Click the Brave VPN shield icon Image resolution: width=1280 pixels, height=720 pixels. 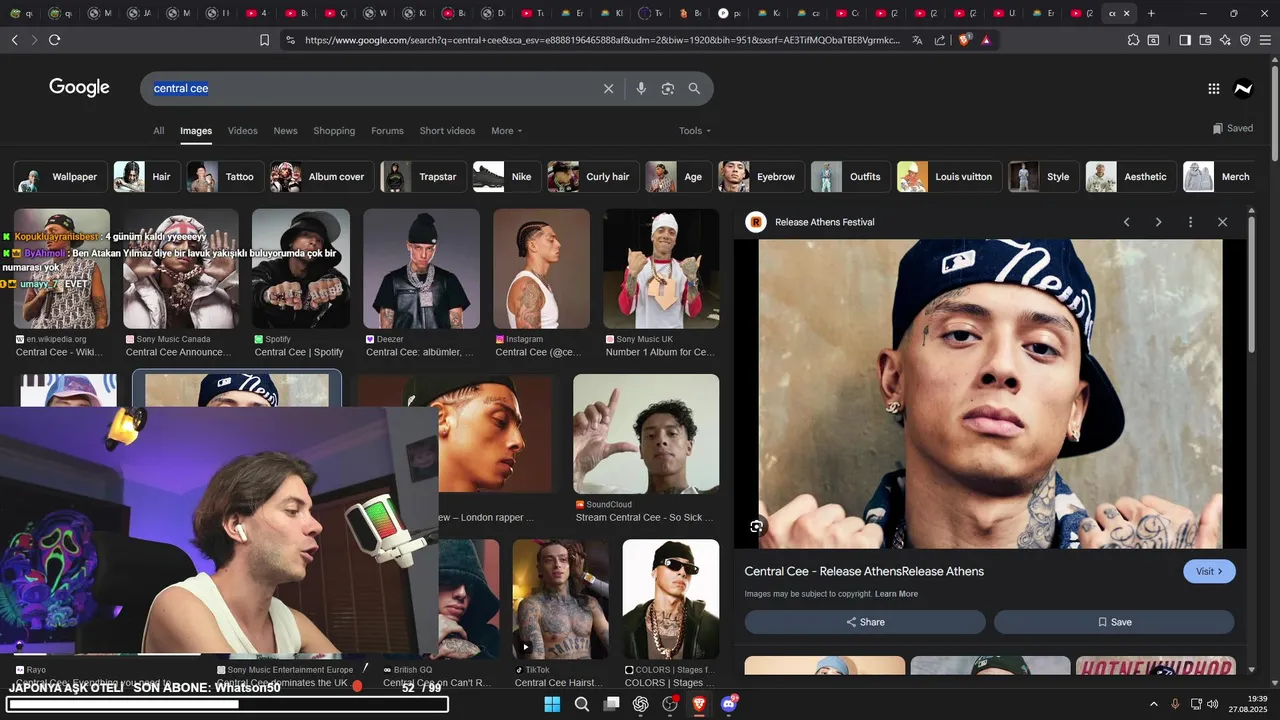[x=1245, y=40]
